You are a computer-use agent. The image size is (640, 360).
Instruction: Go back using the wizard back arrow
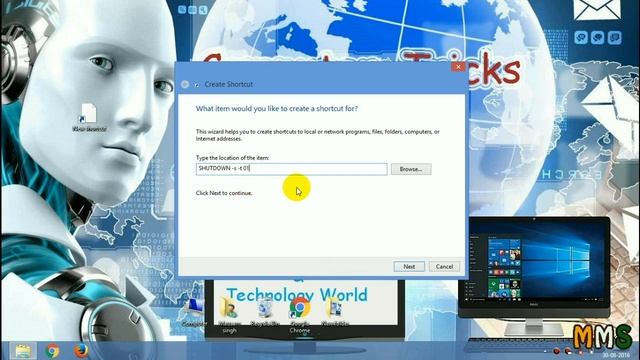(185, 84)
